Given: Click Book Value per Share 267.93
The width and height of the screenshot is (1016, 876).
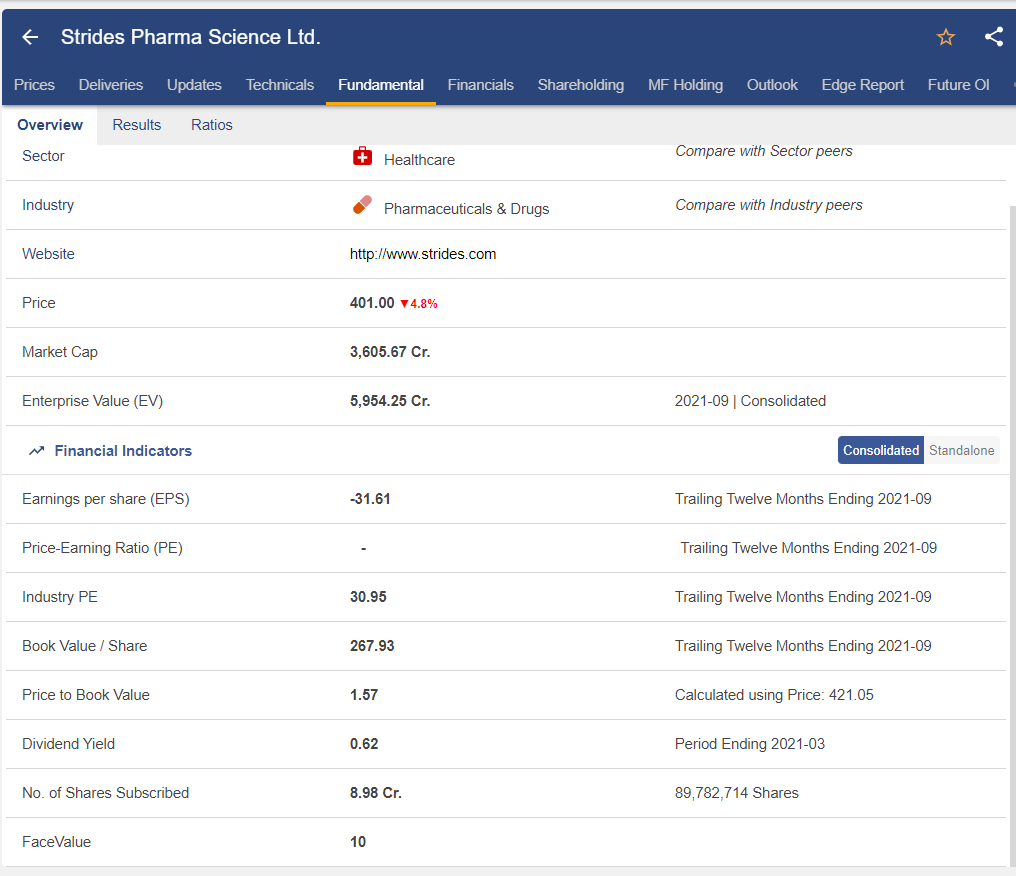Looking at the screenshot, I should tap(372, 646).
